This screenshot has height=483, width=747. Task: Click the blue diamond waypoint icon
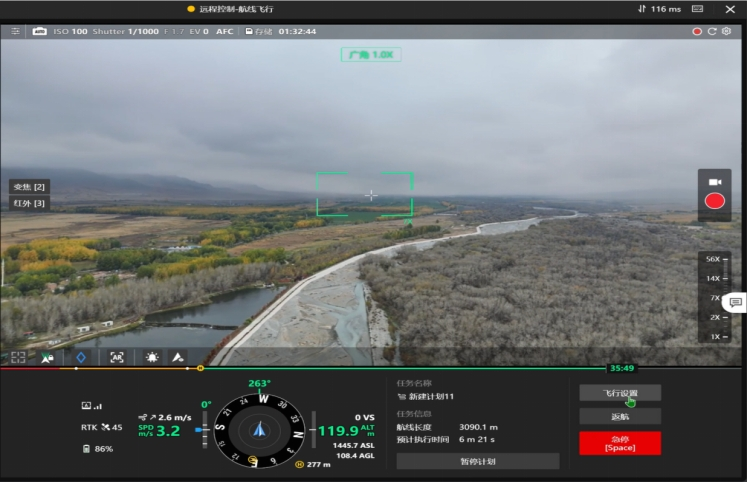point(81,357)
